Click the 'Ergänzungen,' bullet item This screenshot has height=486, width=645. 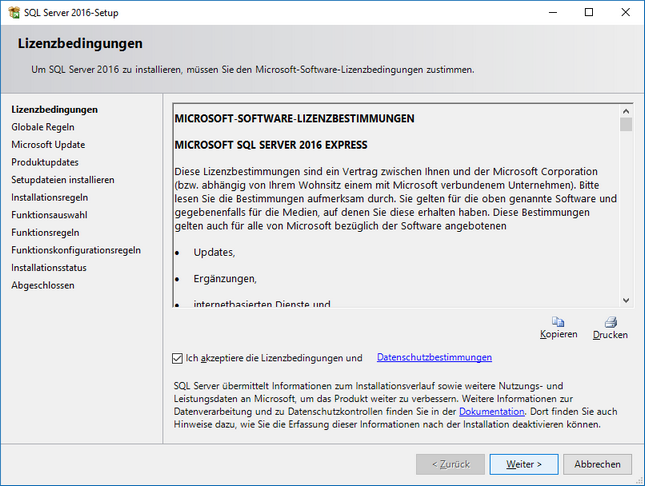[x=225, y=279]
